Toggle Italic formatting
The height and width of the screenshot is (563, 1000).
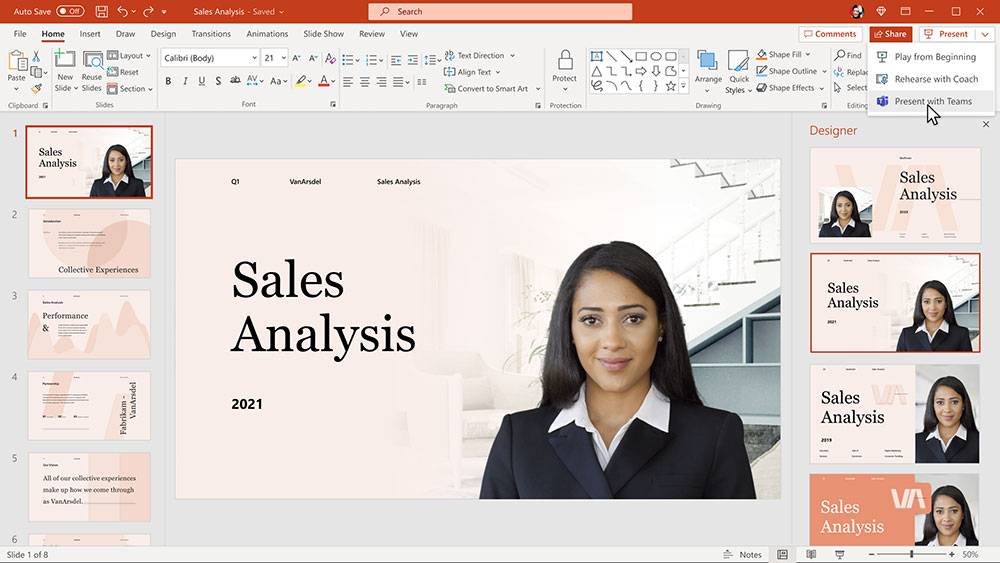[184, 81]
